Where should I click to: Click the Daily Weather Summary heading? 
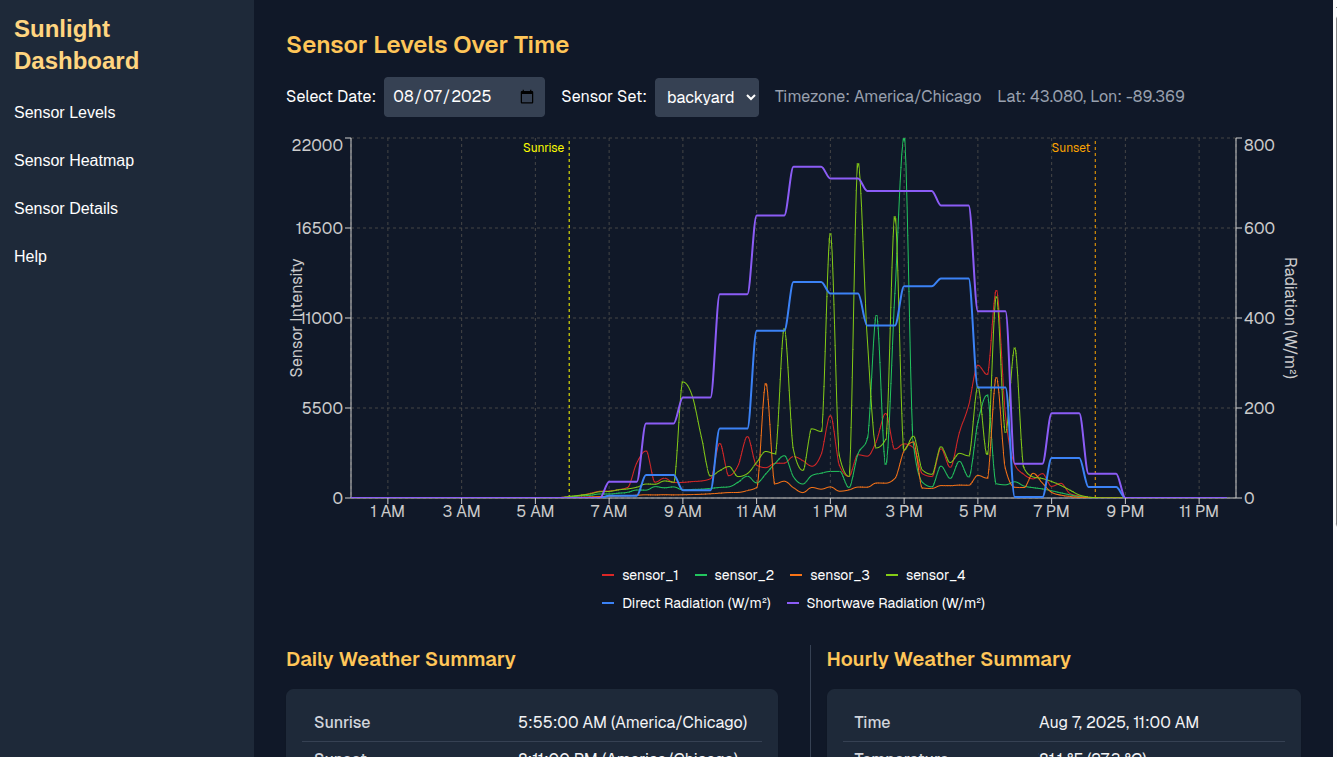click(x=401, y=659)
